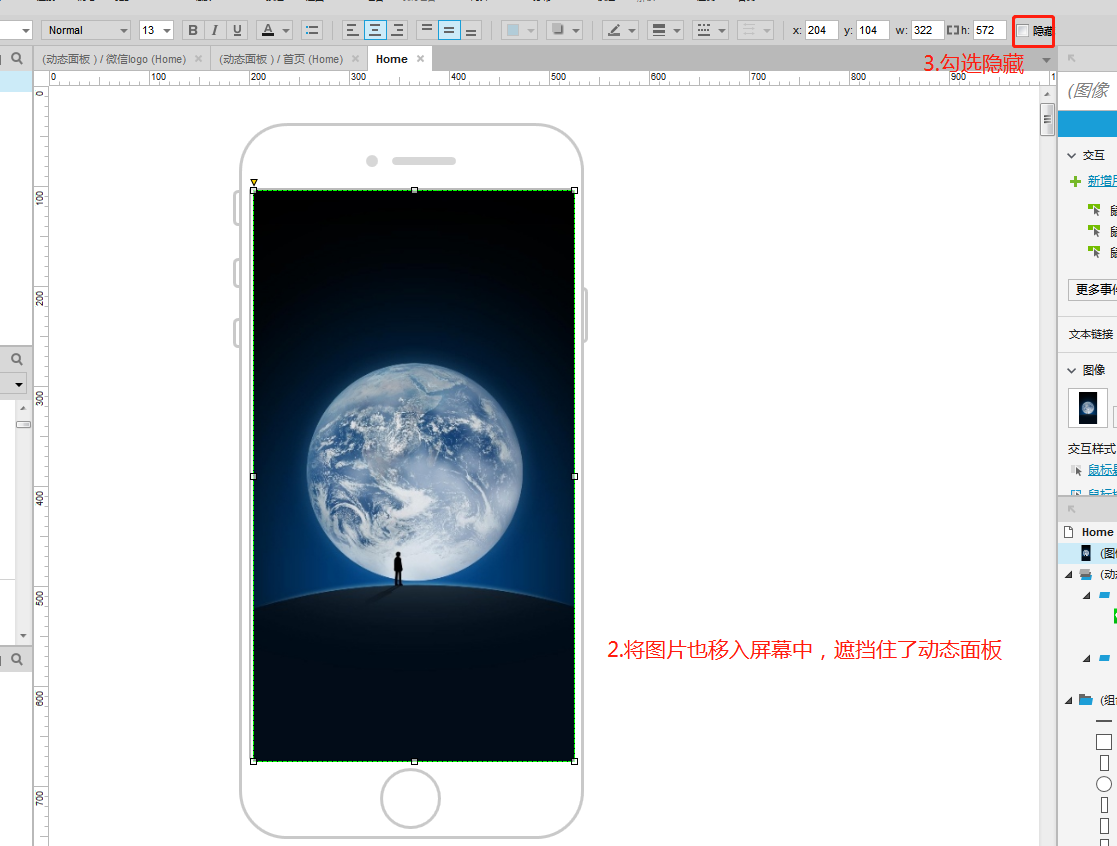The image size is (1117, 846).
Task: Click the width field
Action: (928, 30)
